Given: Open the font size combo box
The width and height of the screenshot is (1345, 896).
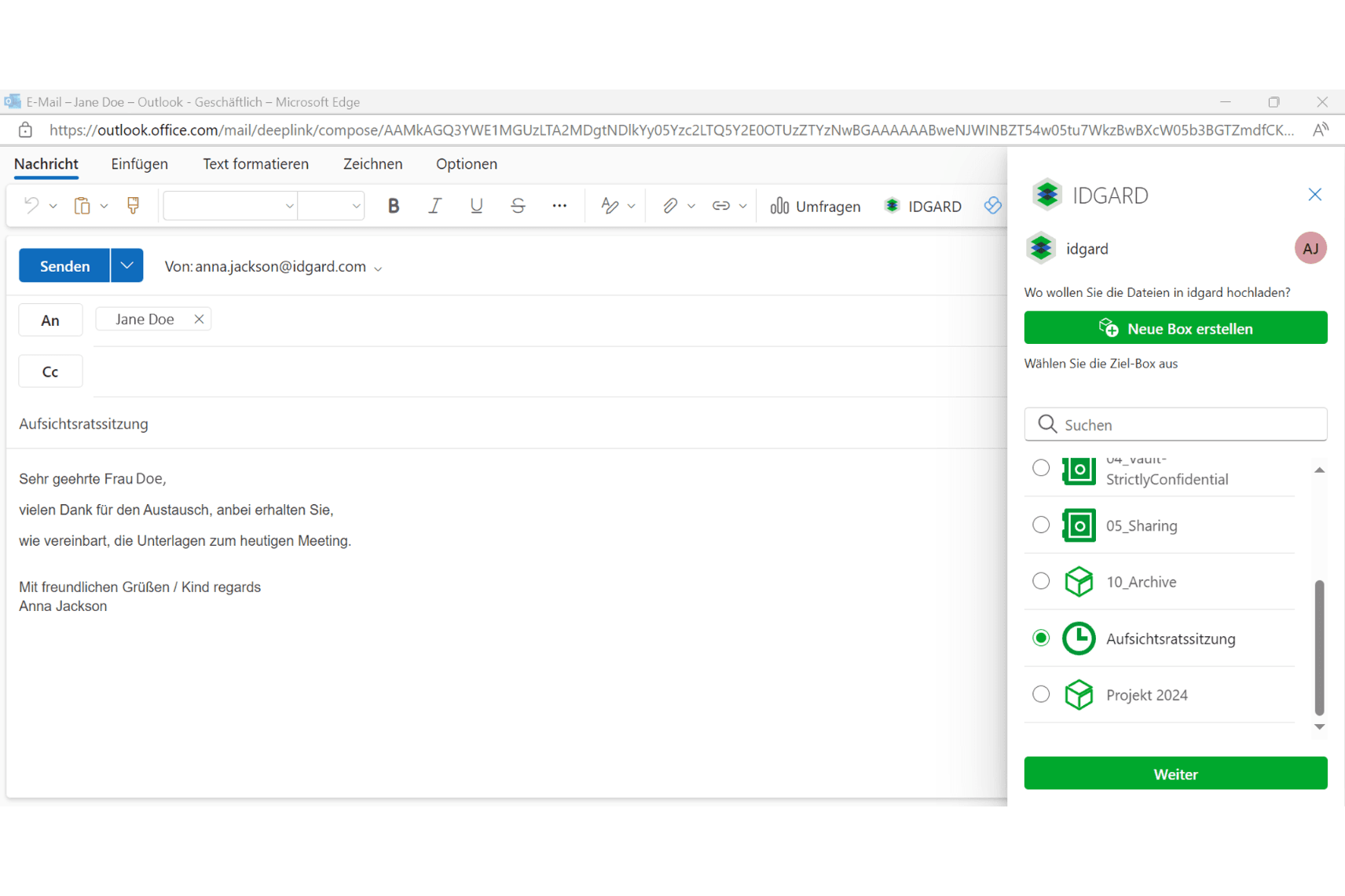Looking at the screenshot, I should 331,206.
